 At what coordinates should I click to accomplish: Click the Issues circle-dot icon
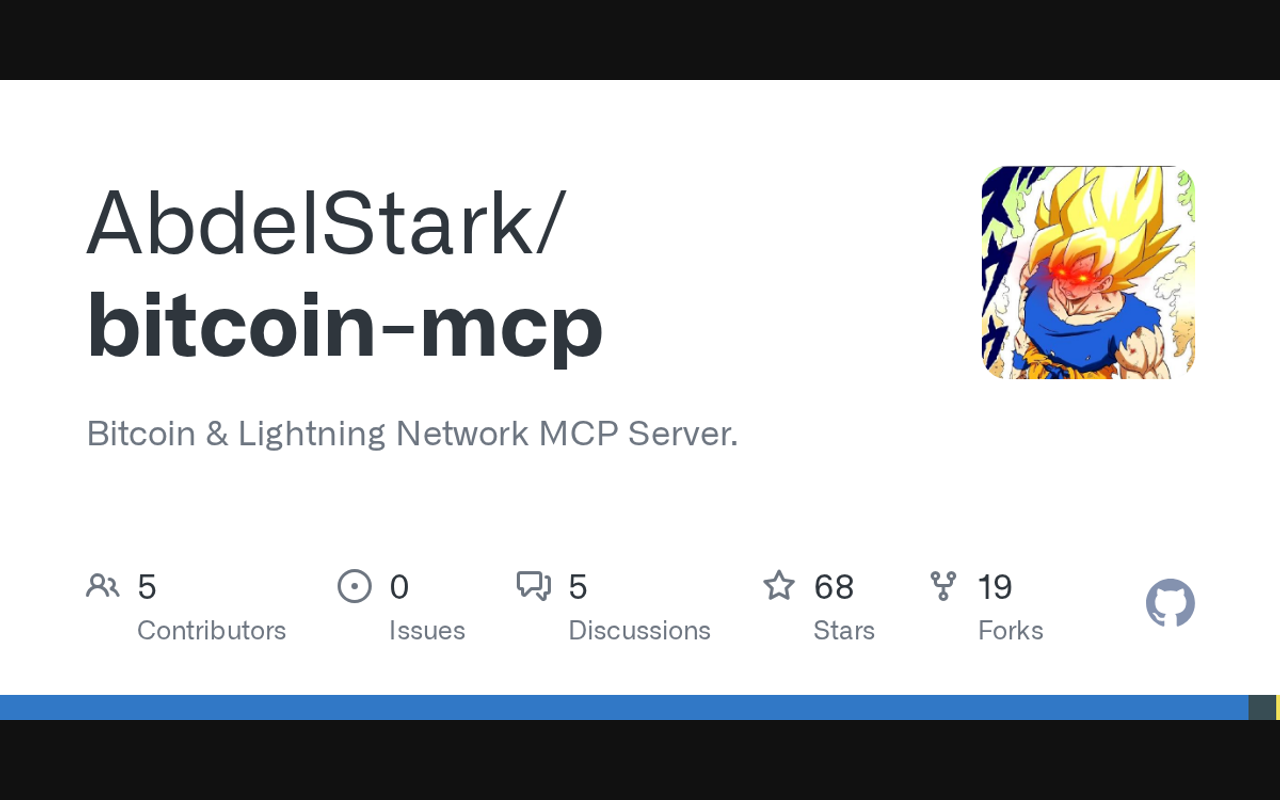[x=354, y=586]
